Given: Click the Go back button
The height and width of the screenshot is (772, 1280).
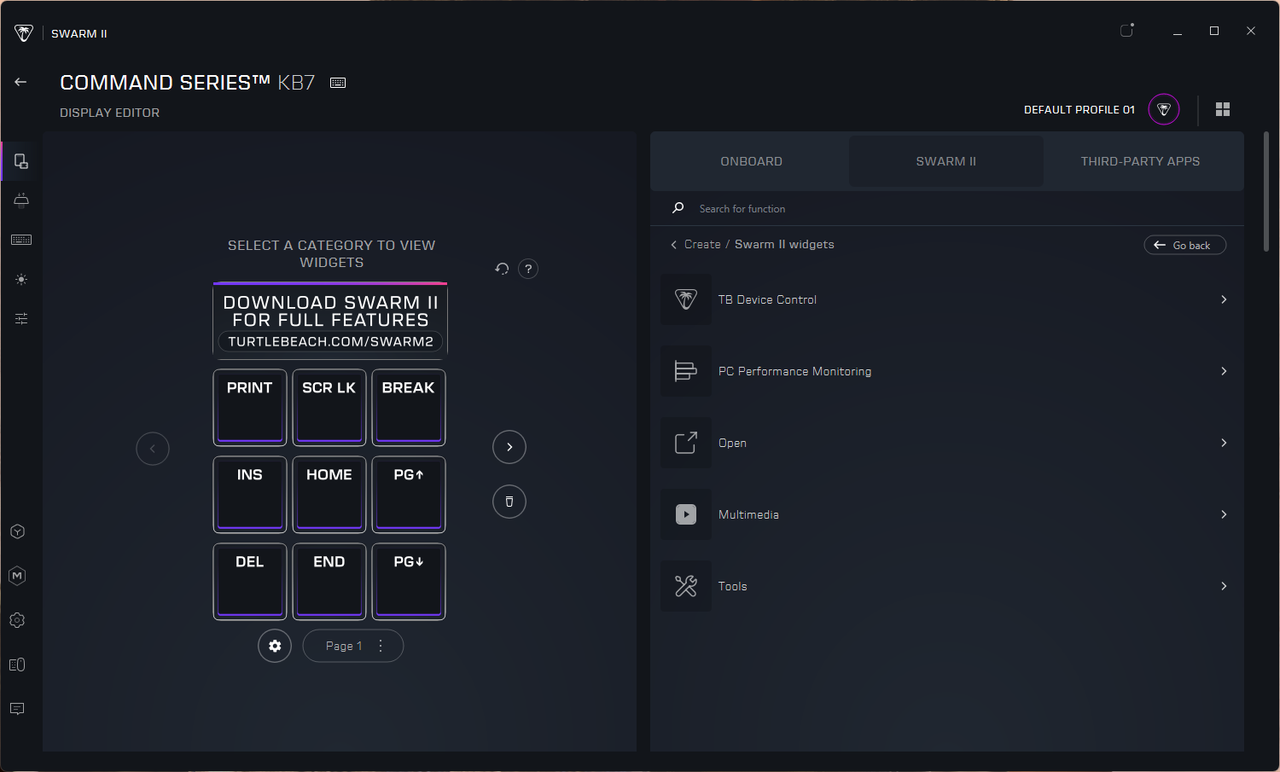Looking at the screenshot, I should click(1185, 245).
